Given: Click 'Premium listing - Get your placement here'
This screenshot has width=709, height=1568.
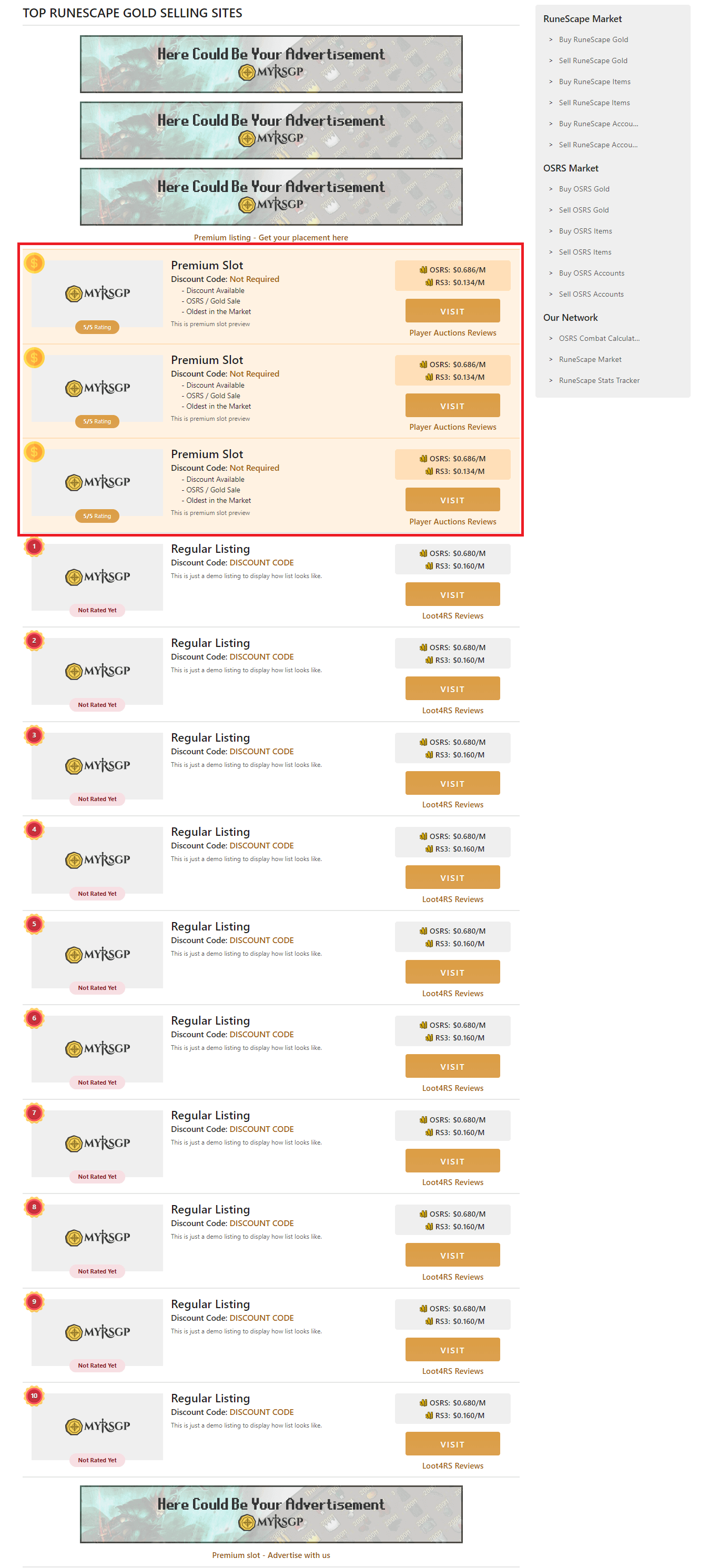Looking at the screenshot, I should tap(271, 237).
